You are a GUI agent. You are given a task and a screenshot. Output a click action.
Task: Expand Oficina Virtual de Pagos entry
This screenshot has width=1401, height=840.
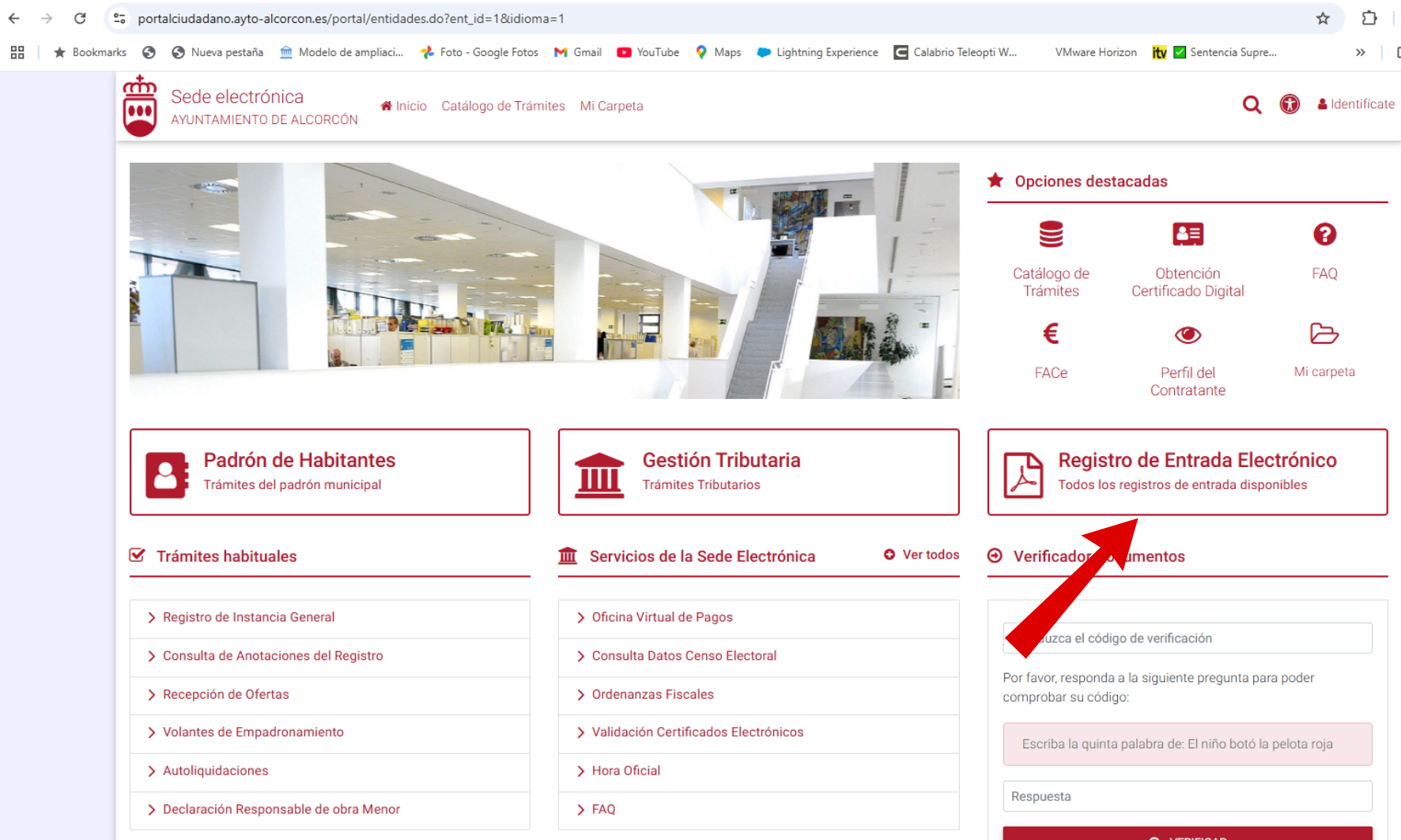click(662, 617)
